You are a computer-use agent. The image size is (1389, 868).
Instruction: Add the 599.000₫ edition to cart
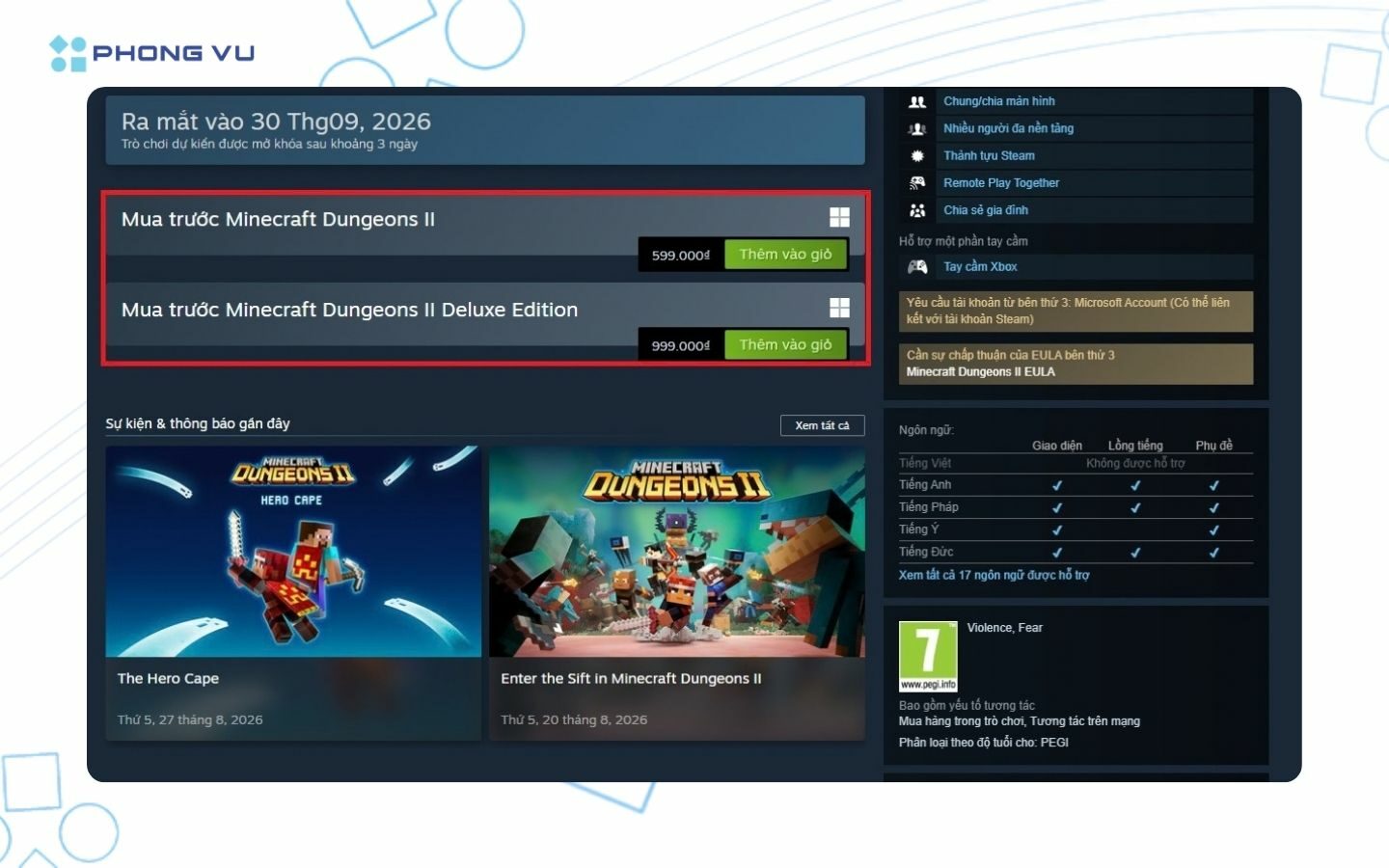[785, 255]
